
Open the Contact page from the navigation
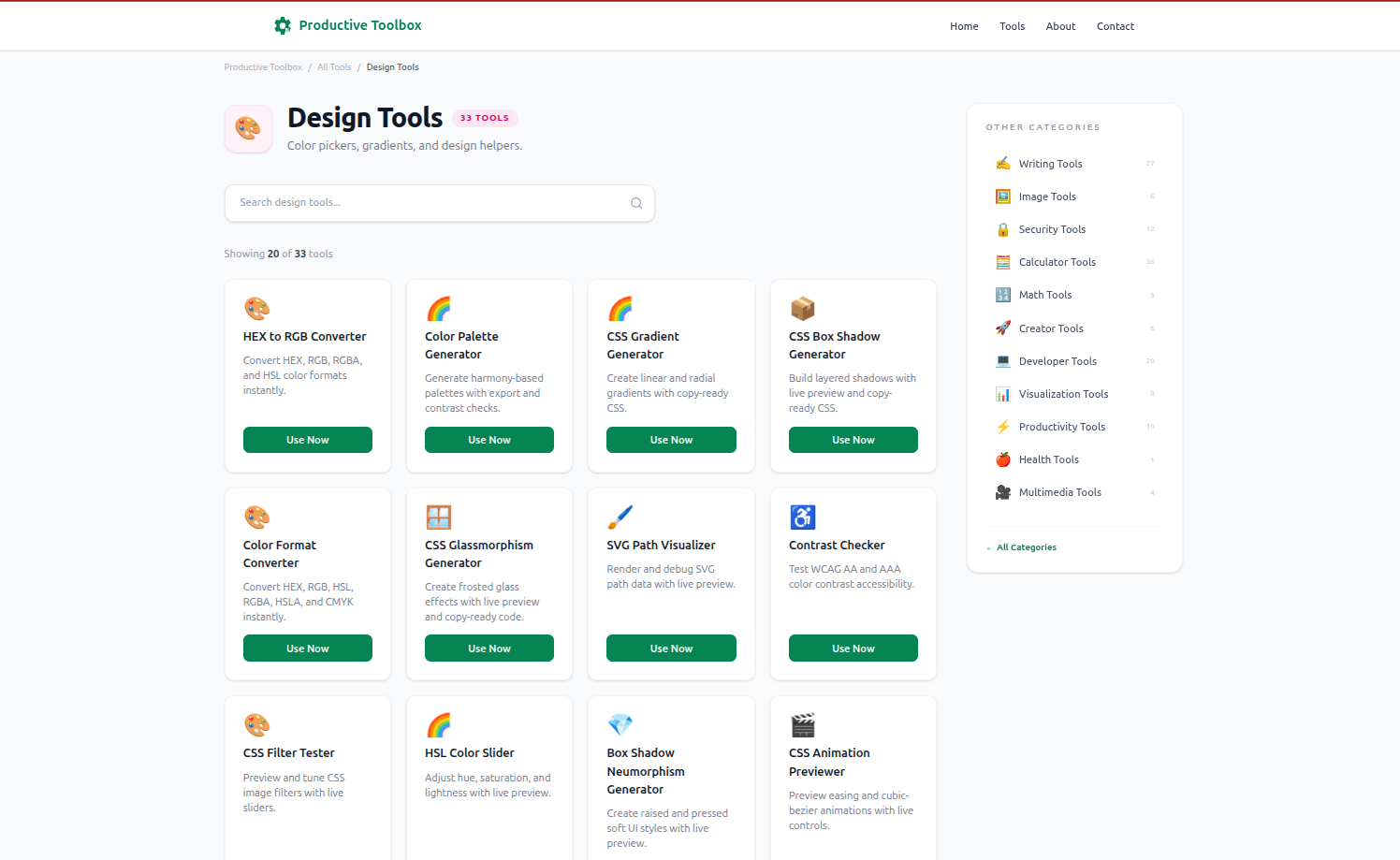point(1115,25)
